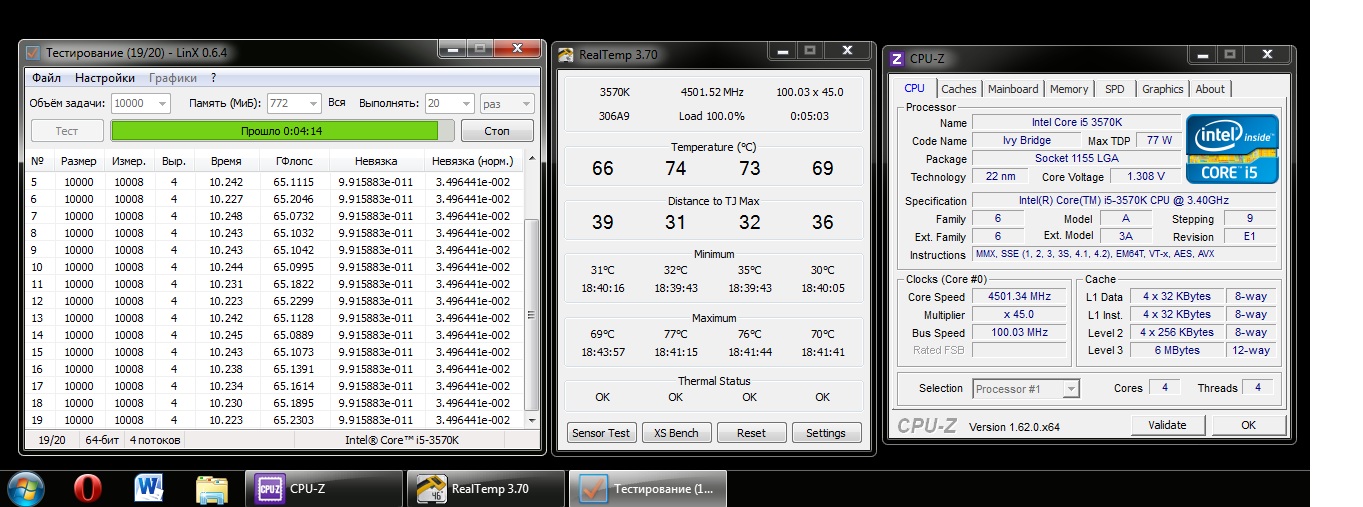The width and height of the screenshot is (1363, 507).
Task: Switch to the Mainboard tab in CPU-Z
Action: (1013, 89)
